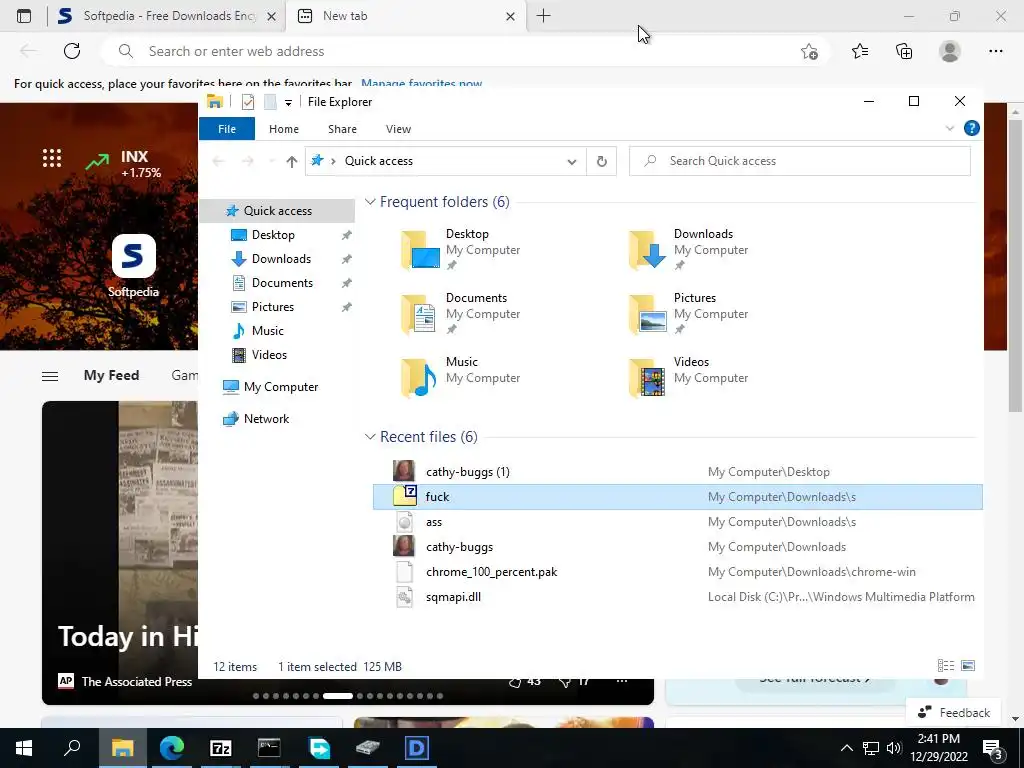Open File Explorer help icon
The width and height of the screenshot is (1024, 768).
(x=971, y=128)
